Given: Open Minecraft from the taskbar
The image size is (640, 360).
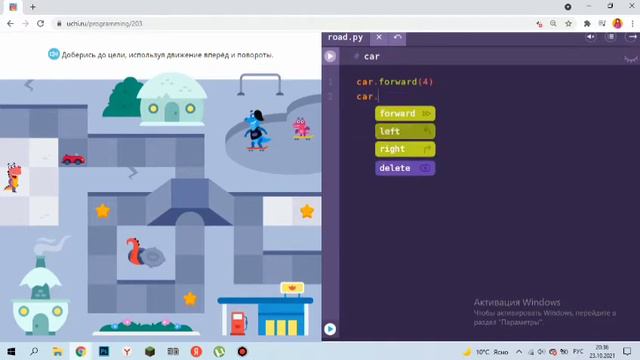Looking at the screenshot, I should click(150, 351).
